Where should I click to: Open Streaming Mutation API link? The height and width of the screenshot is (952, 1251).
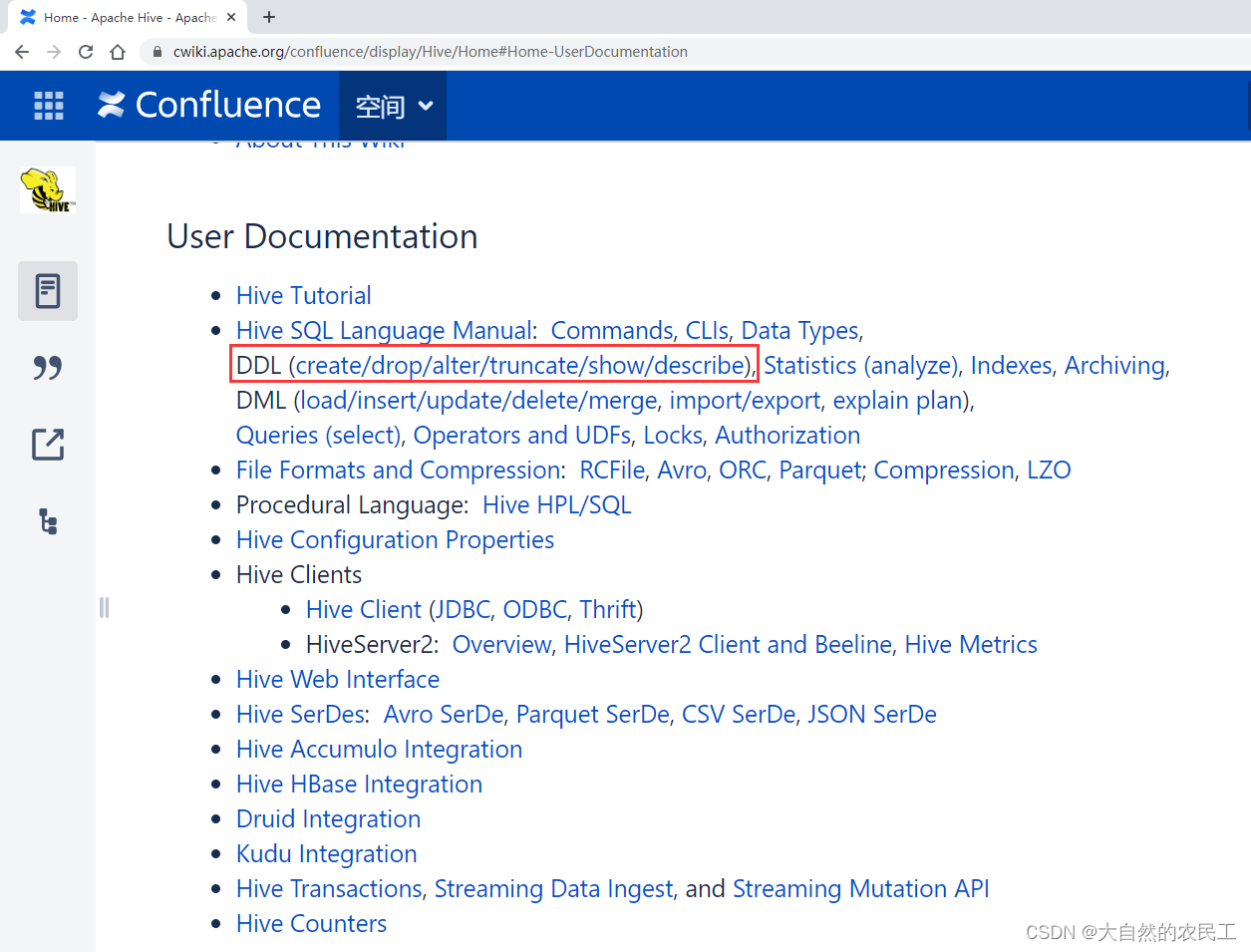(x=860, y=889)
